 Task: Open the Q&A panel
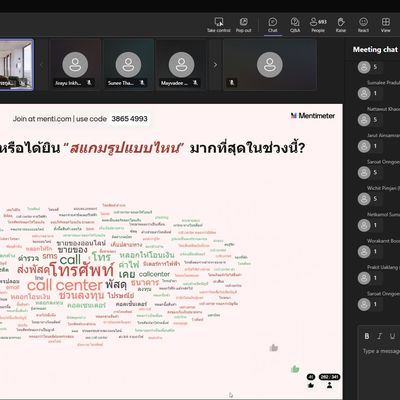tap(295, 25)
